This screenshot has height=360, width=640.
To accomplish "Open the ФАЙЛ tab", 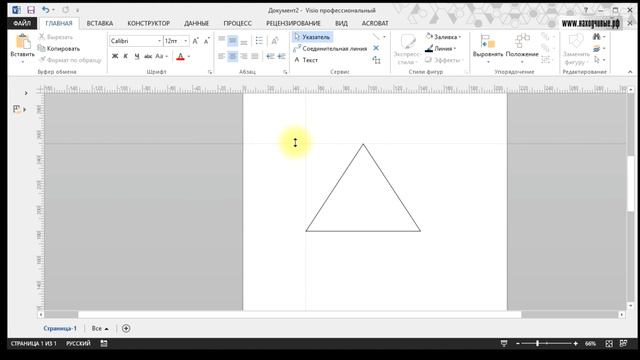I will coord(22,23).
